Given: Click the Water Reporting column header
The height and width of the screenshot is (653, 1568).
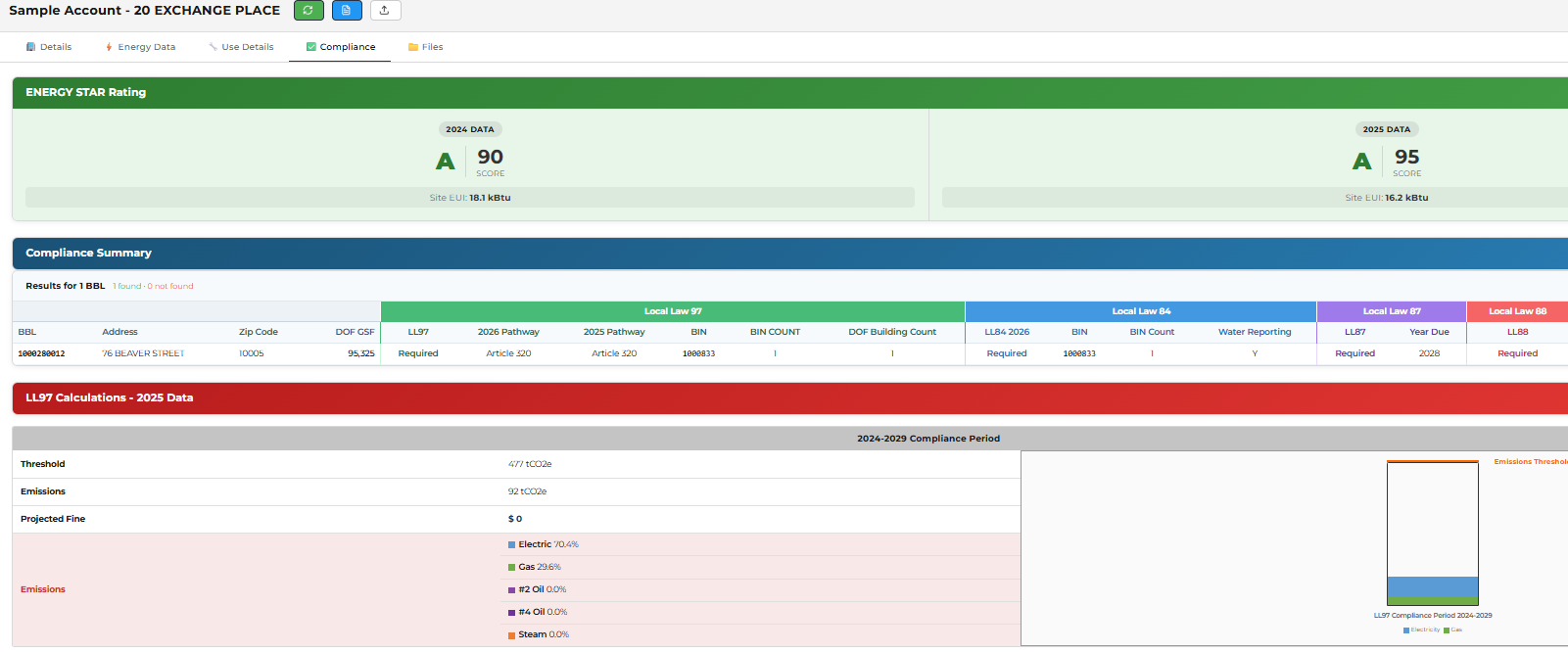Looking at the screenshot, I should [1255, 332].
